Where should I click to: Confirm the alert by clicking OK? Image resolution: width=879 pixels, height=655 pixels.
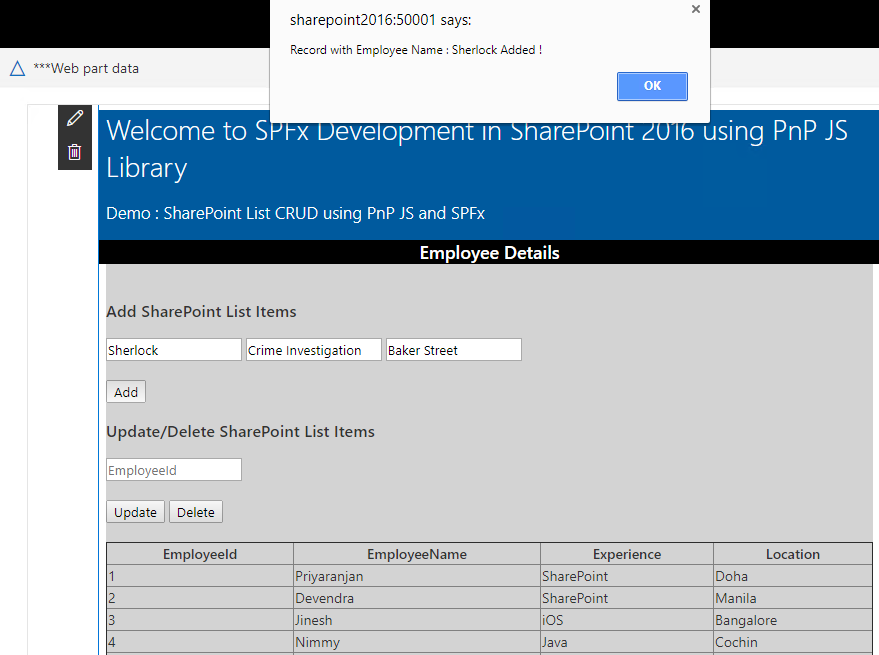coord(652,86)
